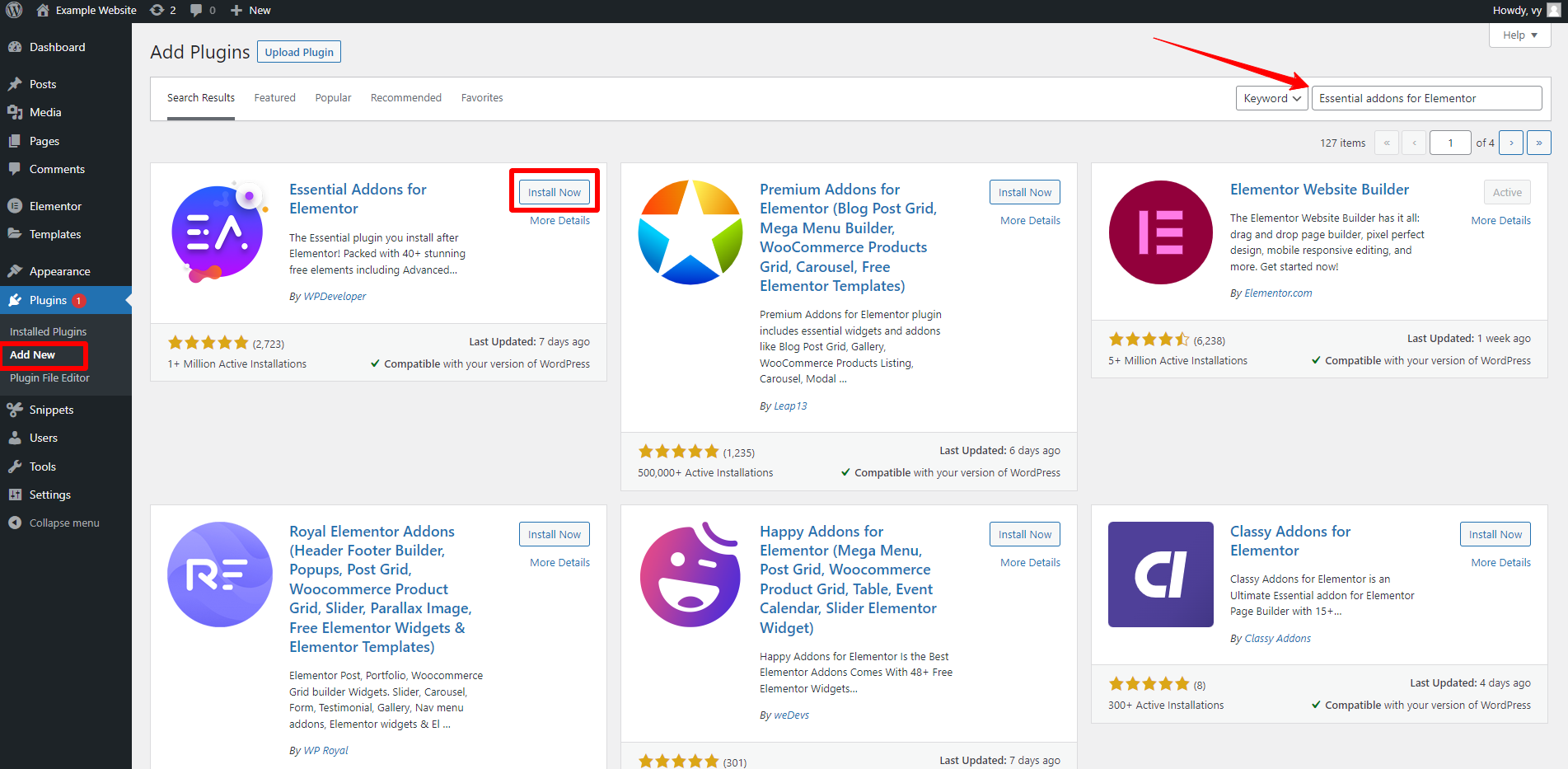Click the Media icon in sidebar
The image size is (1568, 769).
click(x=15, y=112)
